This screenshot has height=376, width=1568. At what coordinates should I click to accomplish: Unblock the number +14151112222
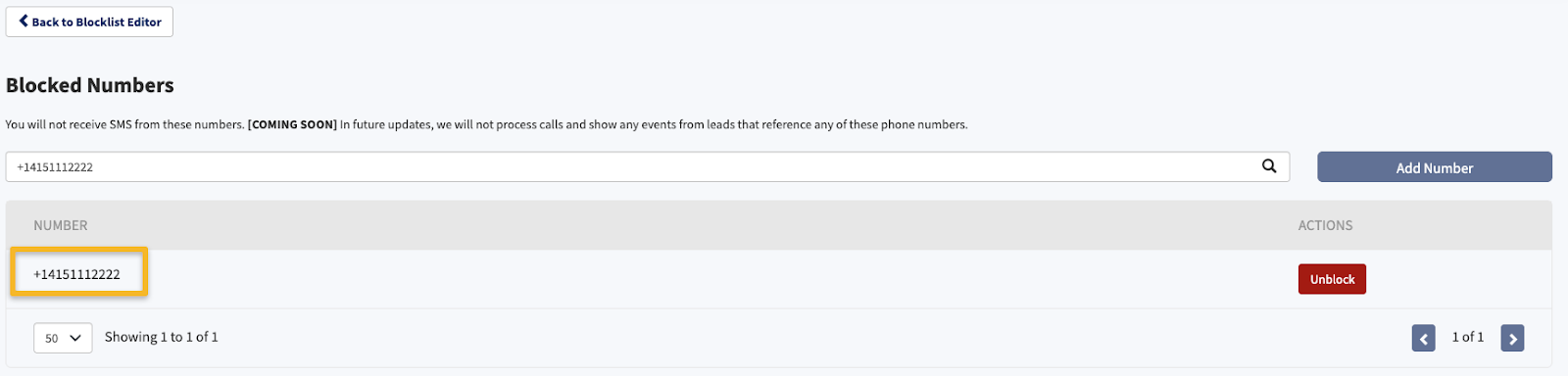pos(1332,279)
